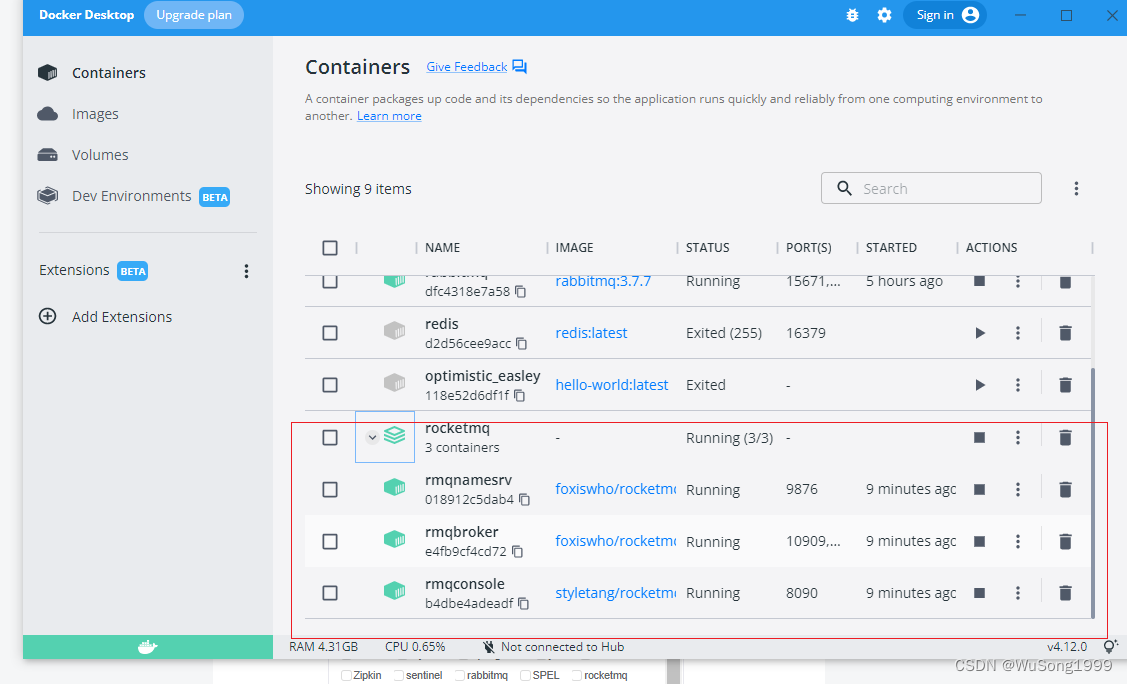Open the Extensions overflow menu
Image resolution: width=1127 pixels, height=684 pixels.
point(246,270)
